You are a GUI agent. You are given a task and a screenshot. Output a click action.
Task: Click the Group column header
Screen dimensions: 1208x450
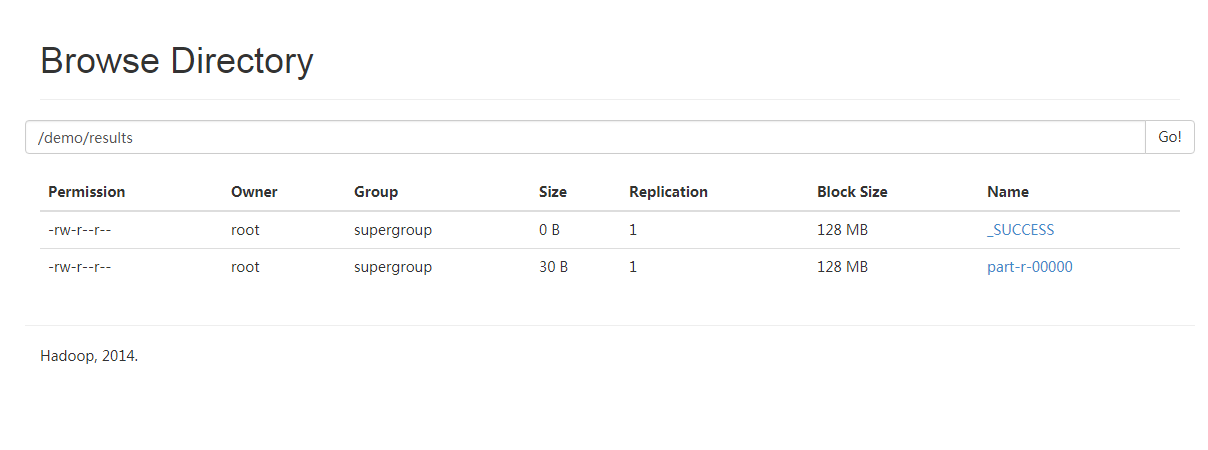(x=376, y=192)
